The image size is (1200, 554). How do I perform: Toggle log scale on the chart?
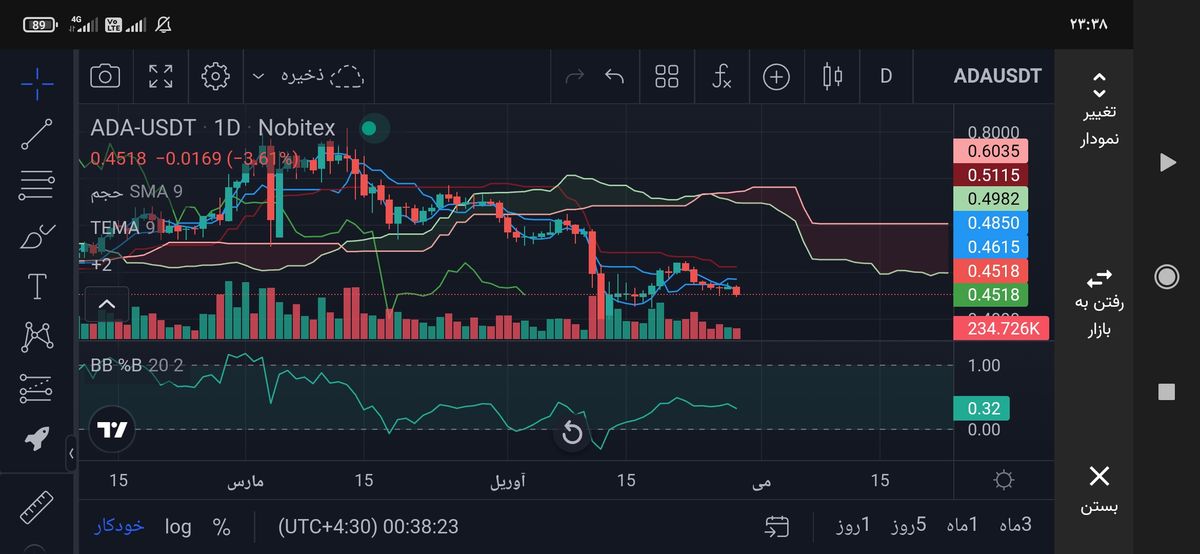[178, 526]
